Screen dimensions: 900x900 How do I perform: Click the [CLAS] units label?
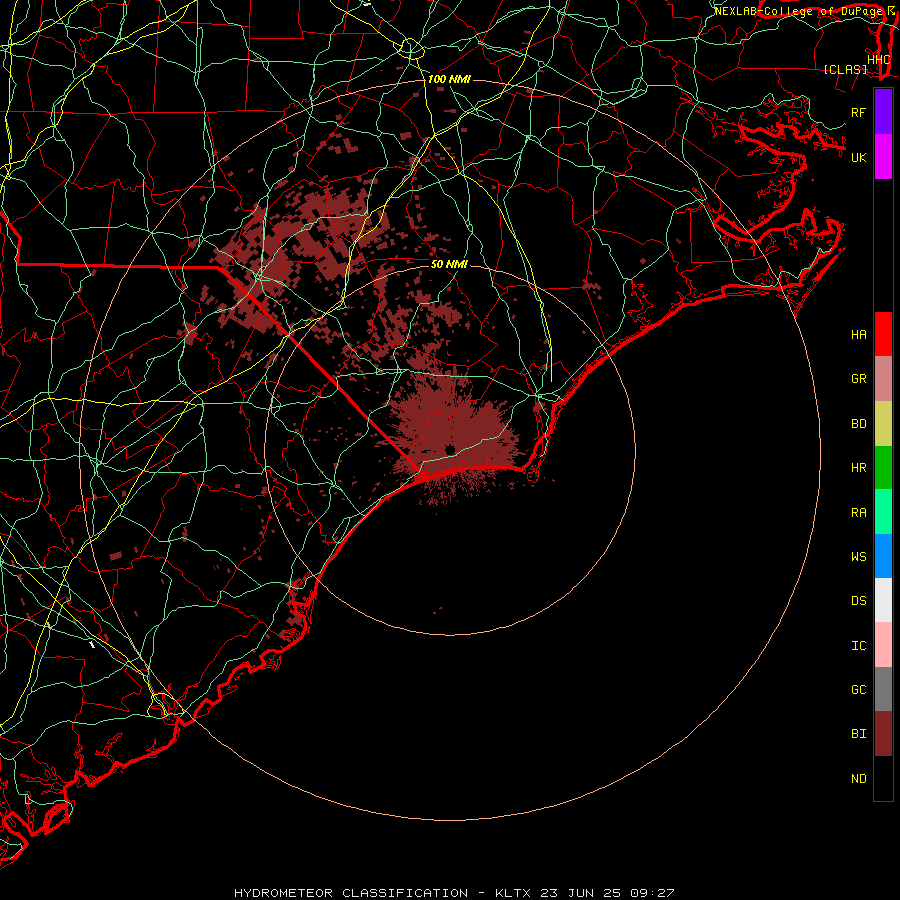(845, 70)
